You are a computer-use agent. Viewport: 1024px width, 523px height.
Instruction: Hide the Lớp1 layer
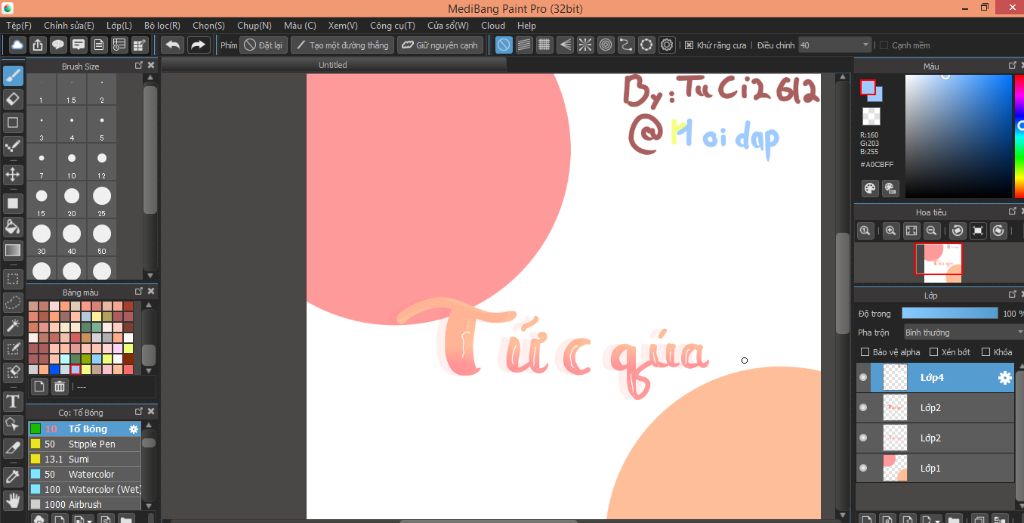pyautogui.click(x=863, y=468)
